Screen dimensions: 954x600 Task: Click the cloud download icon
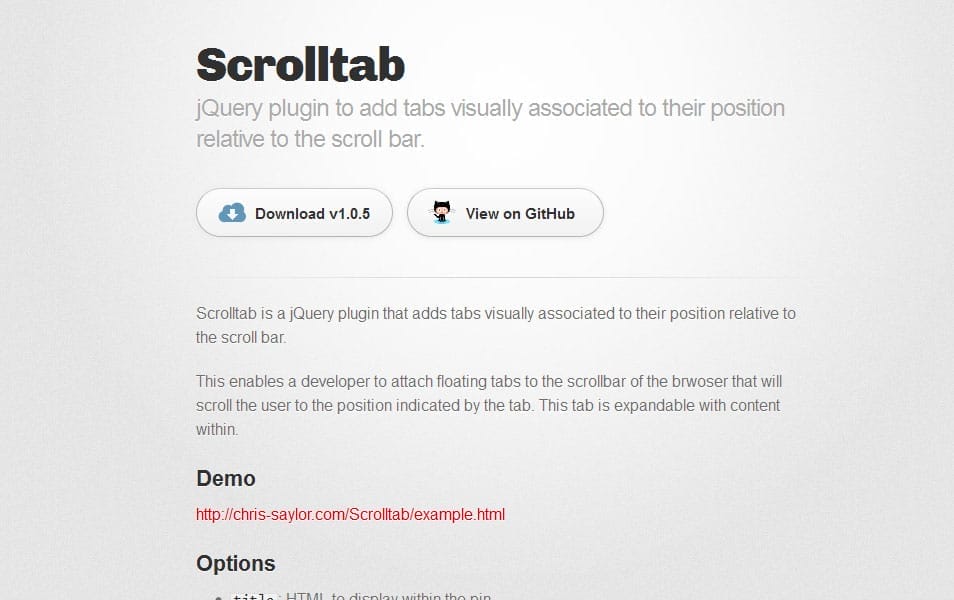click(231, 212)
